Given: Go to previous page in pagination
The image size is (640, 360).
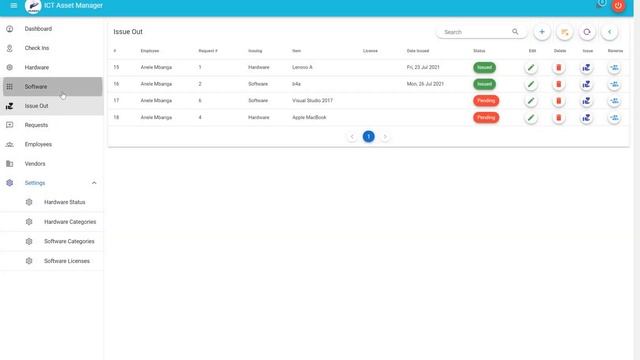Looking at the screenshot, I should (x=352, y=137).
